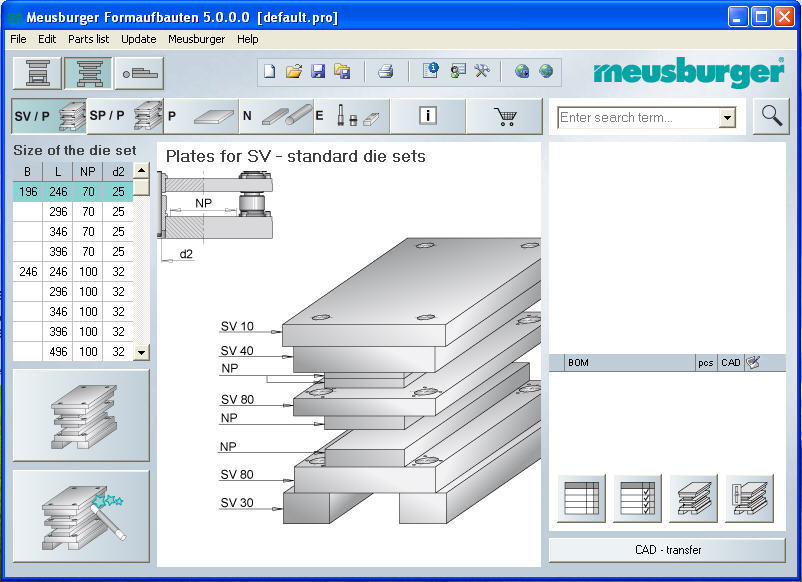Screen dimensions: 802x582
Task: Open the information (i) tab icon
Action: 428,116
